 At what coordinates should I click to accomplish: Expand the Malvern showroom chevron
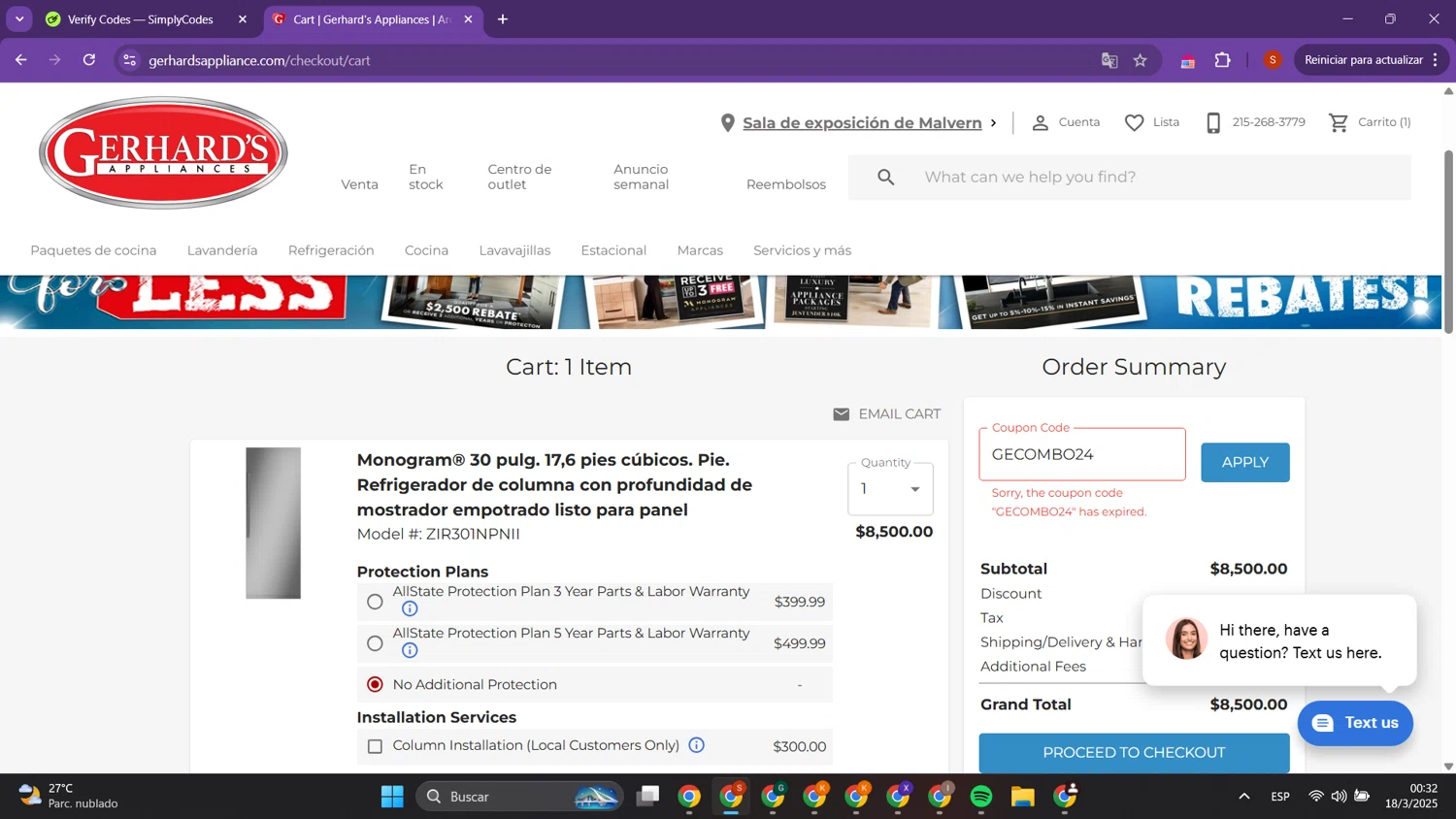(x=993, y=123)
